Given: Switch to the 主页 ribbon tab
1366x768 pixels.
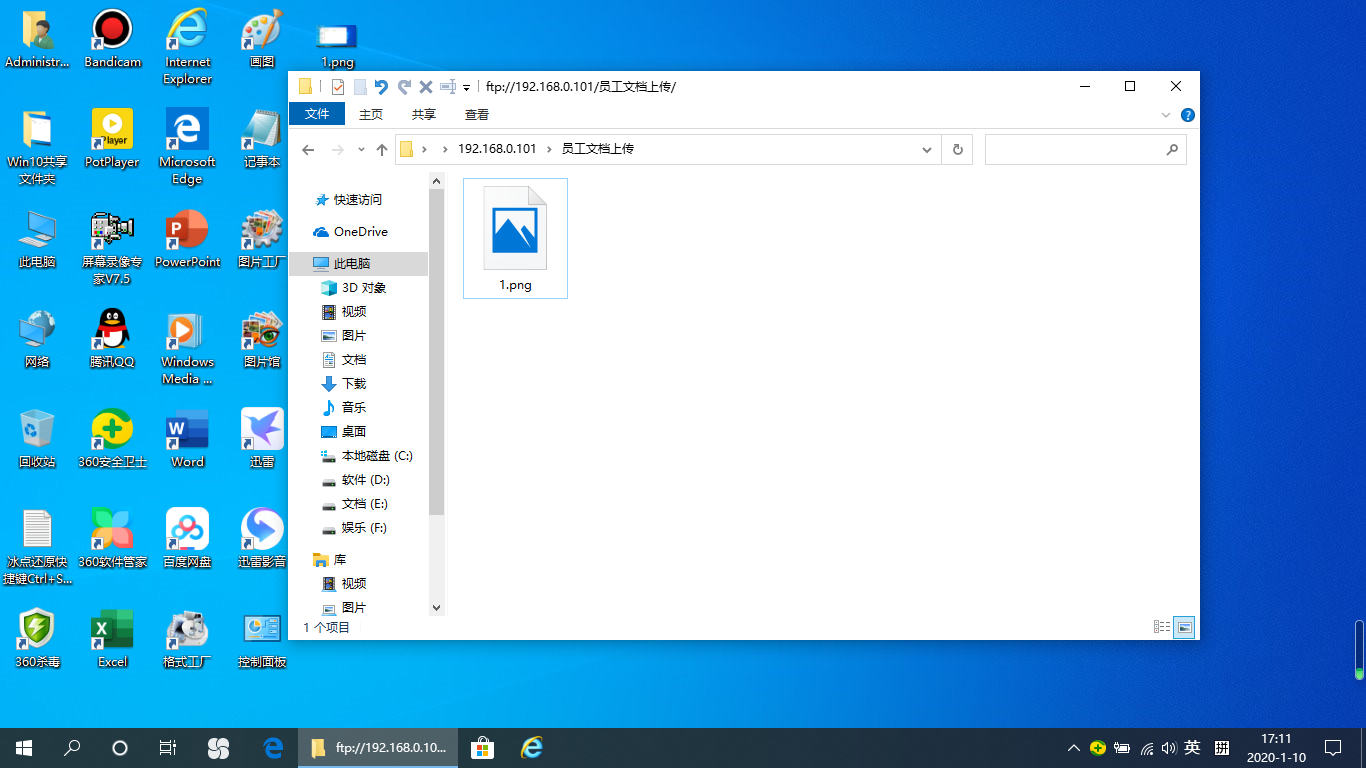Looking at the screenshot, I should [x=371, y=115].
